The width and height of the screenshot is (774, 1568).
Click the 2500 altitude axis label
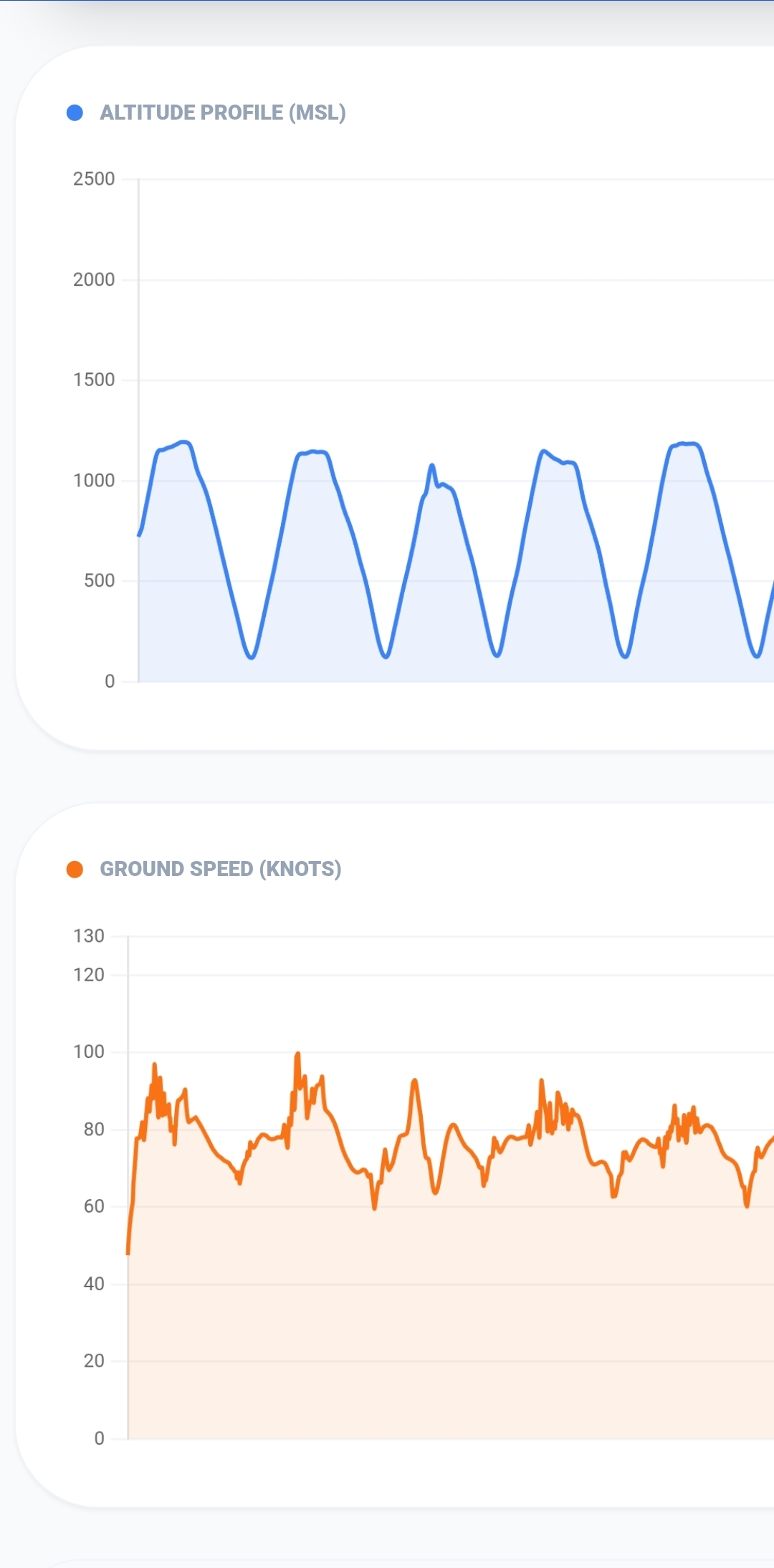tap(94, 179)
